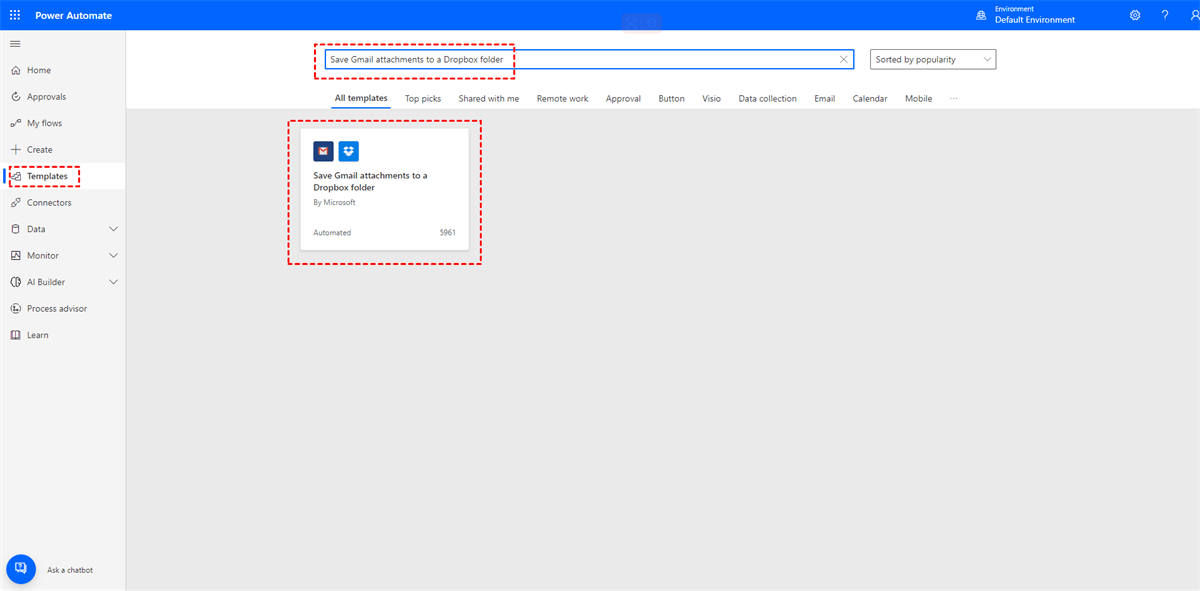The height and width of the screenshot is (591, 1200).
Task: Switch to Shared with me tab
Action: tap(489, 99)
